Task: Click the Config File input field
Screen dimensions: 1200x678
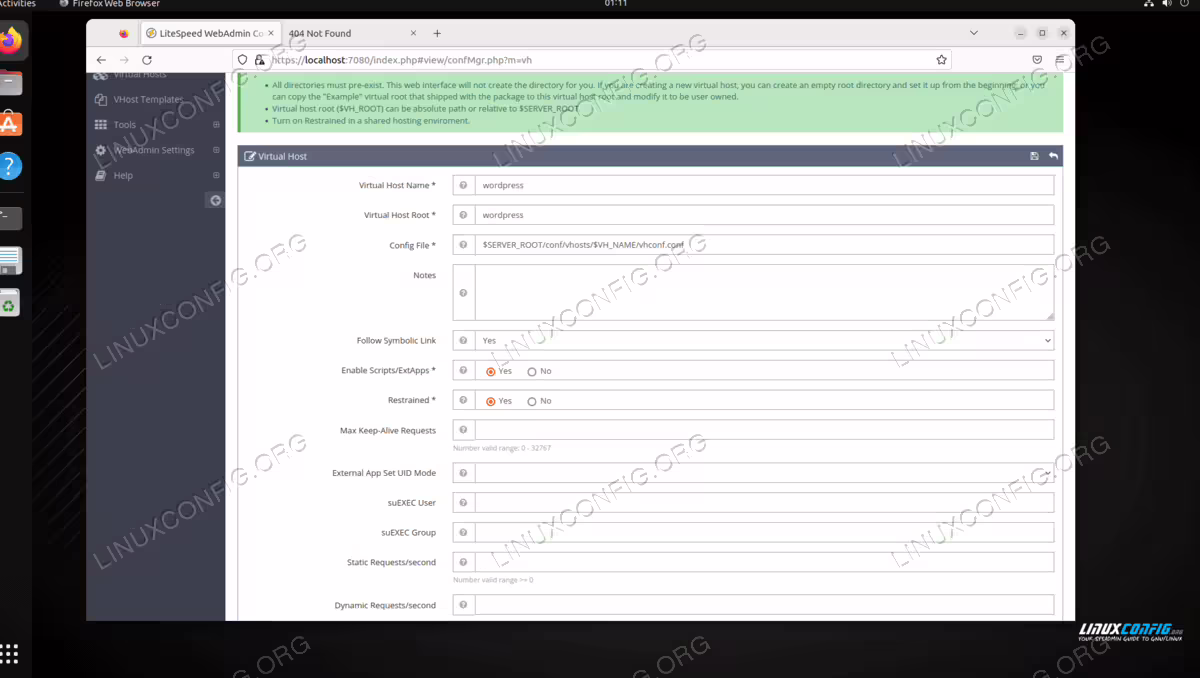Action: (x=764, y=245)
